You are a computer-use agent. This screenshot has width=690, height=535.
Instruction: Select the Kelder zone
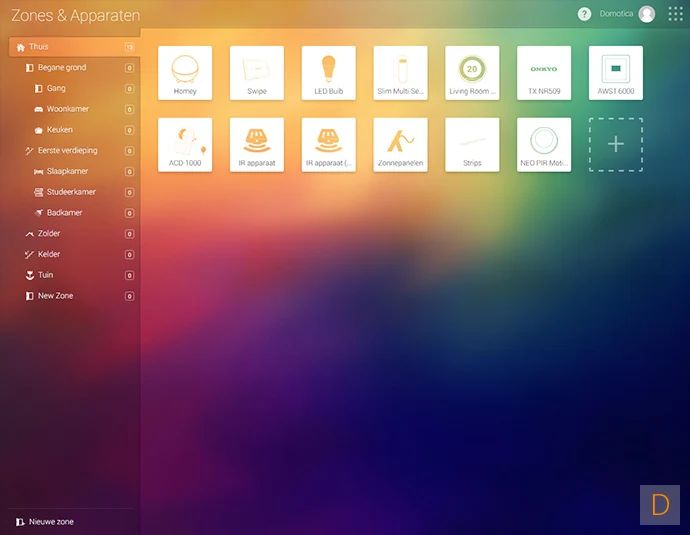[x=74, y=254]
